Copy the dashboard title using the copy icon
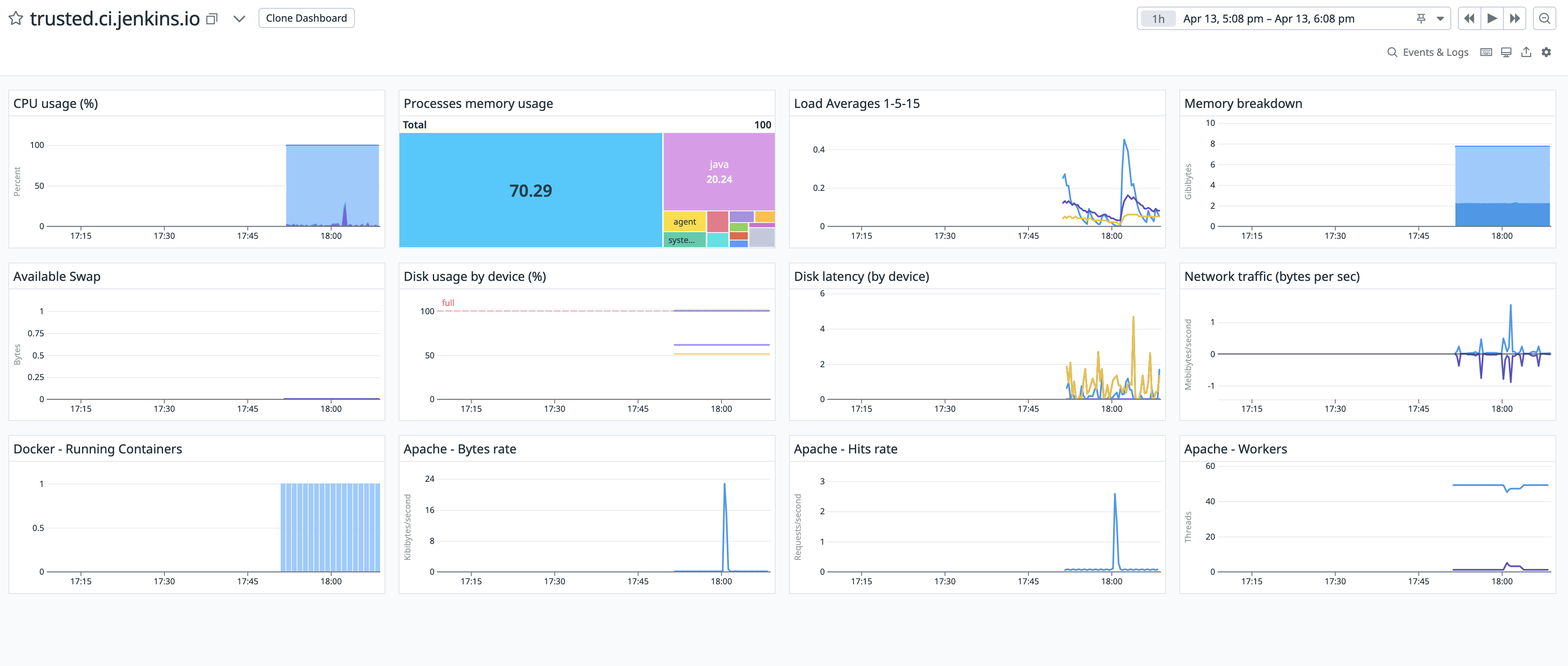The height and width of the screenshot is (666, 1568). [211, 18]
